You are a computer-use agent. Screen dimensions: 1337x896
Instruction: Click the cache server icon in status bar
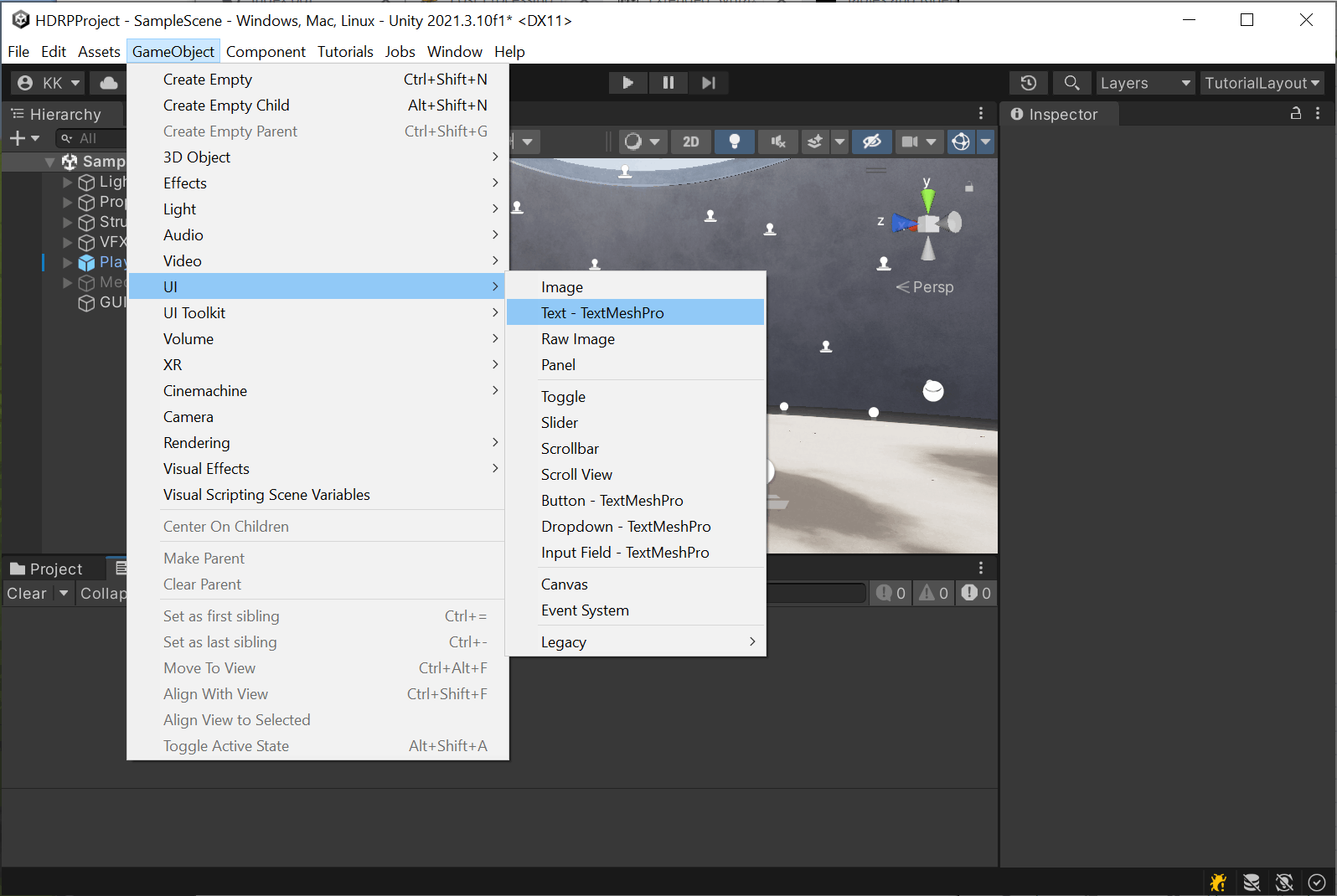(x=1252, y=882)
